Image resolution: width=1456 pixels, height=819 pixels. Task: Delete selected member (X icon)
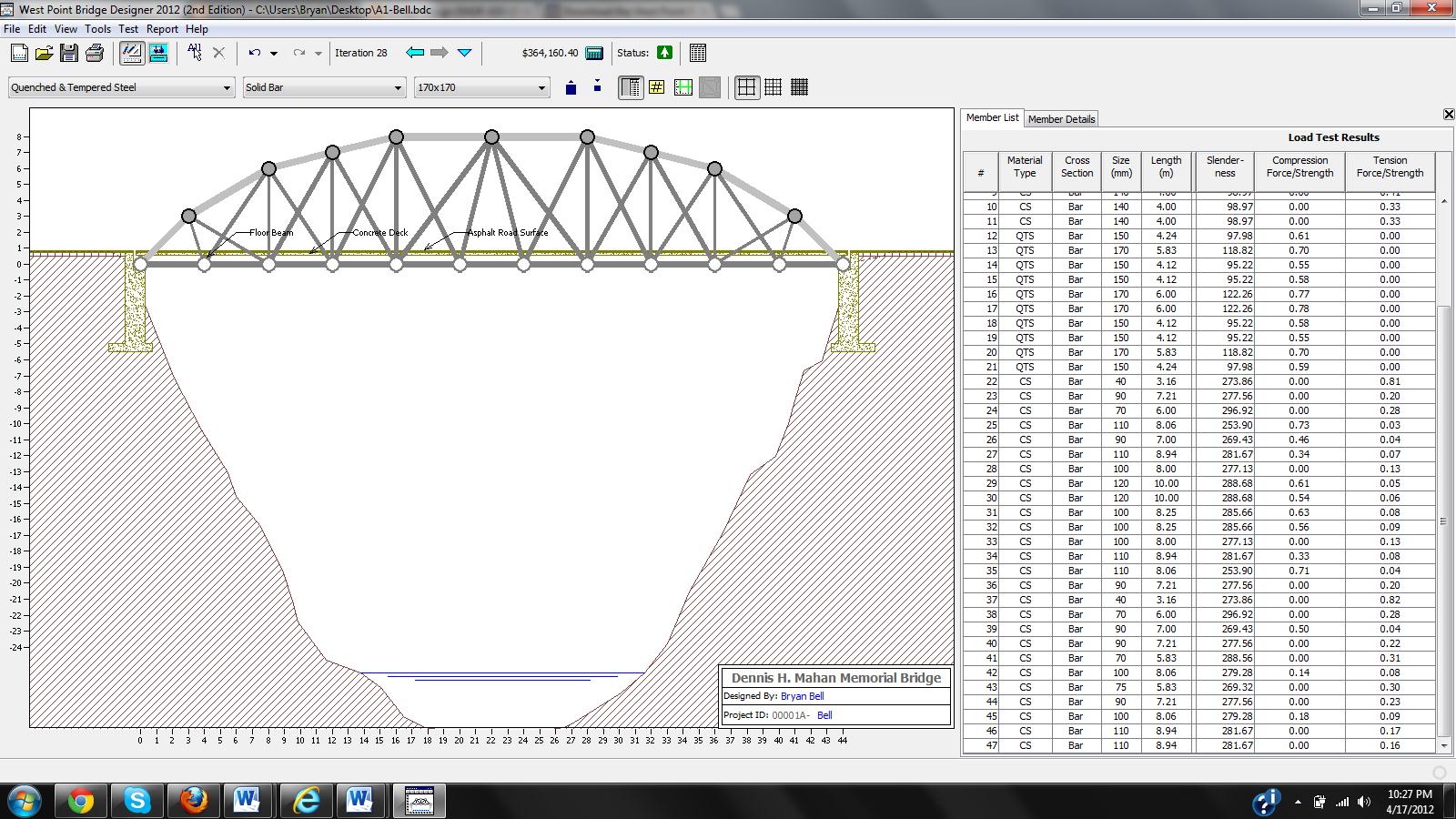[x=218, y=53]
